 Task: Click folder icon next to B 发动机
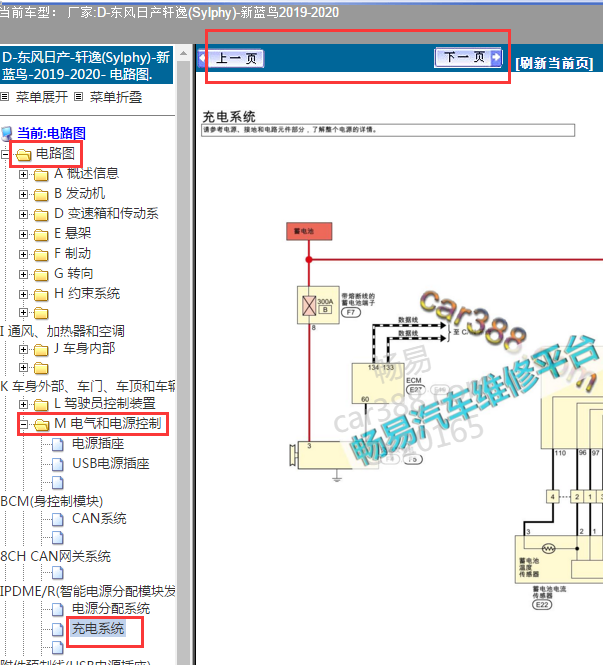coord(41,195)
